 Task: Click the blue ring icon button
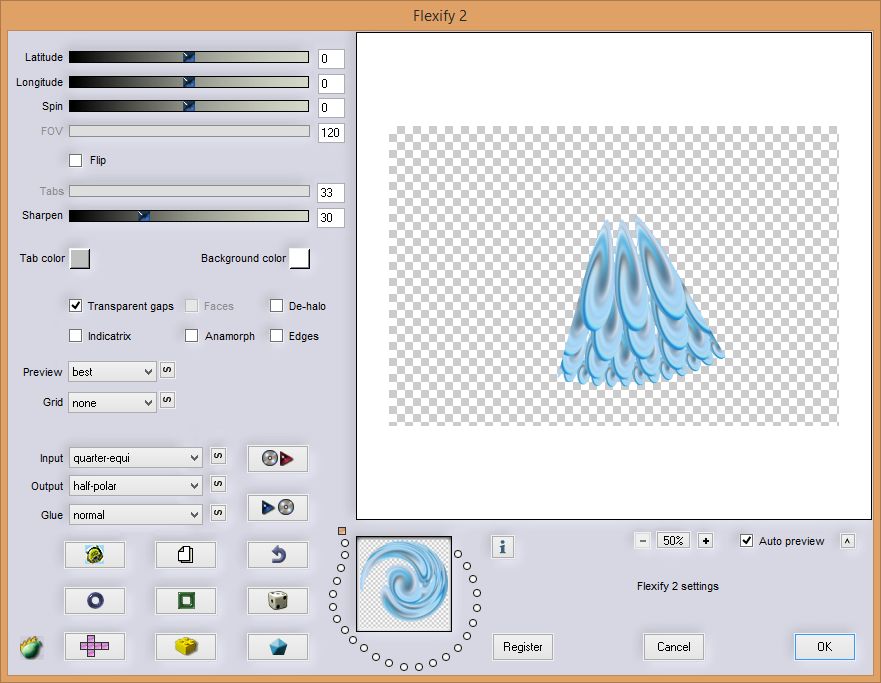click(94, 601)
